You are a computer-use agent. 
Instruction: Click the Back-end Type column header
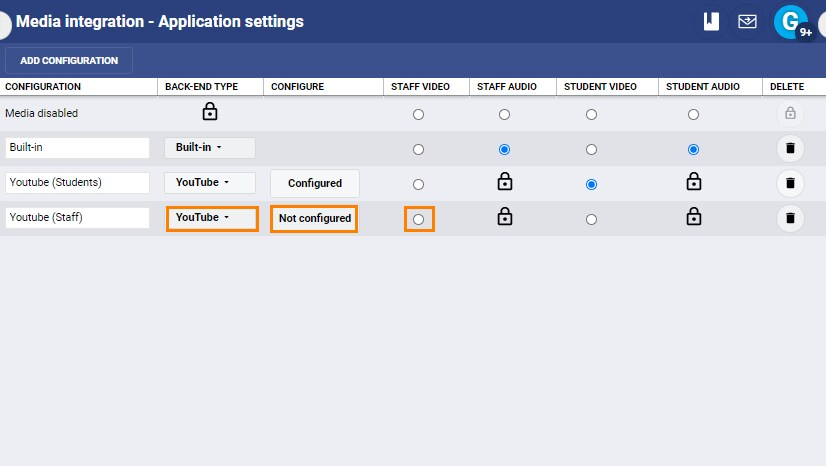[201, 86]
